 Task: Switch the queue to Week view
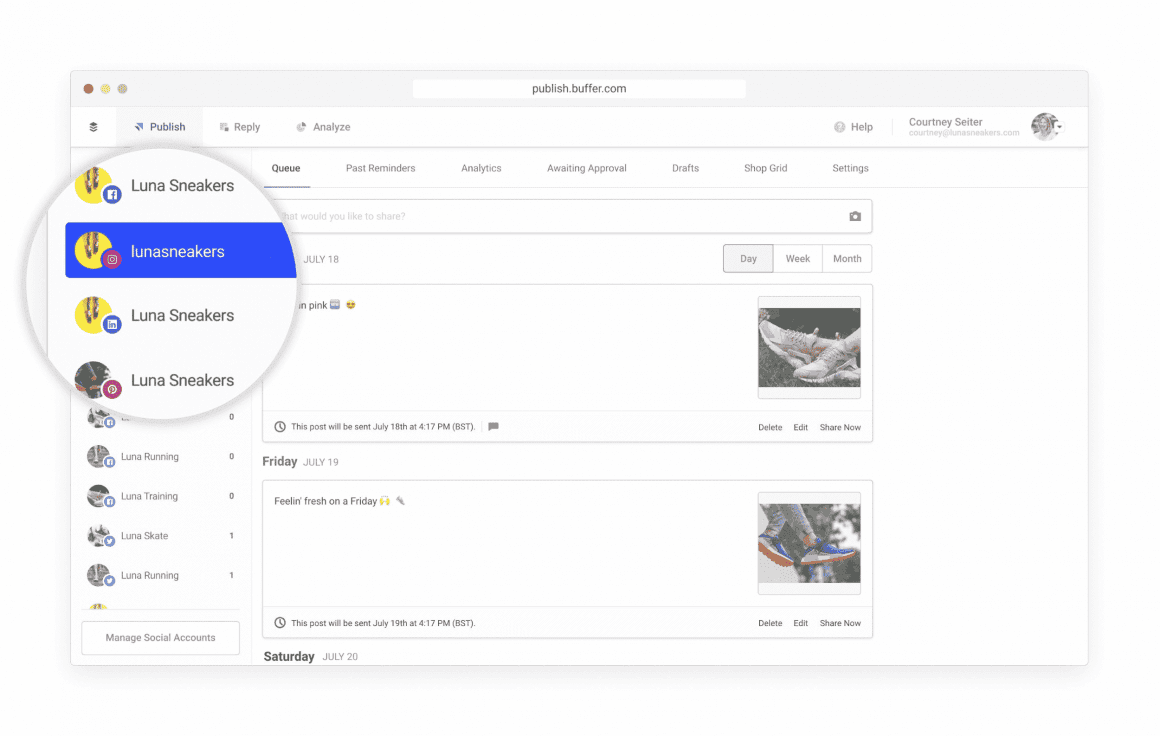(x=798, y=259)
